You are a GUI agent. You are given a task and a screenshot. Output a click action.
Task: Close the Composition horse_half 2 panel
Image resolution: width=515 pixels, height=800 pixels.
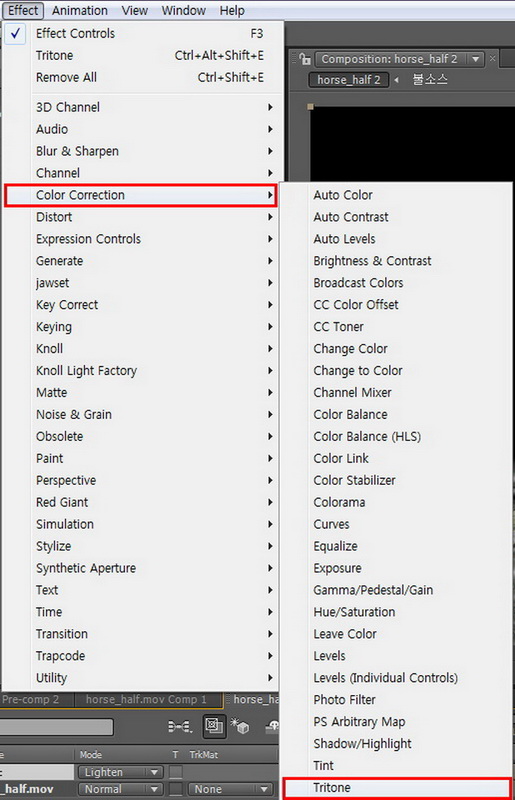pyautogui.click(x=493, y=59)
